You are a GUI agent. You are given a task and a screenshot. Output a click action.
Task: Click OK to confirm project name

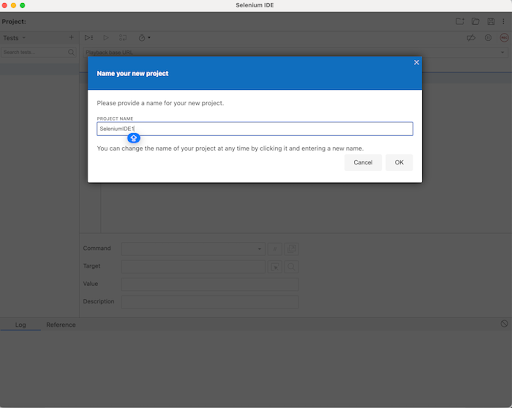(399, 162)
